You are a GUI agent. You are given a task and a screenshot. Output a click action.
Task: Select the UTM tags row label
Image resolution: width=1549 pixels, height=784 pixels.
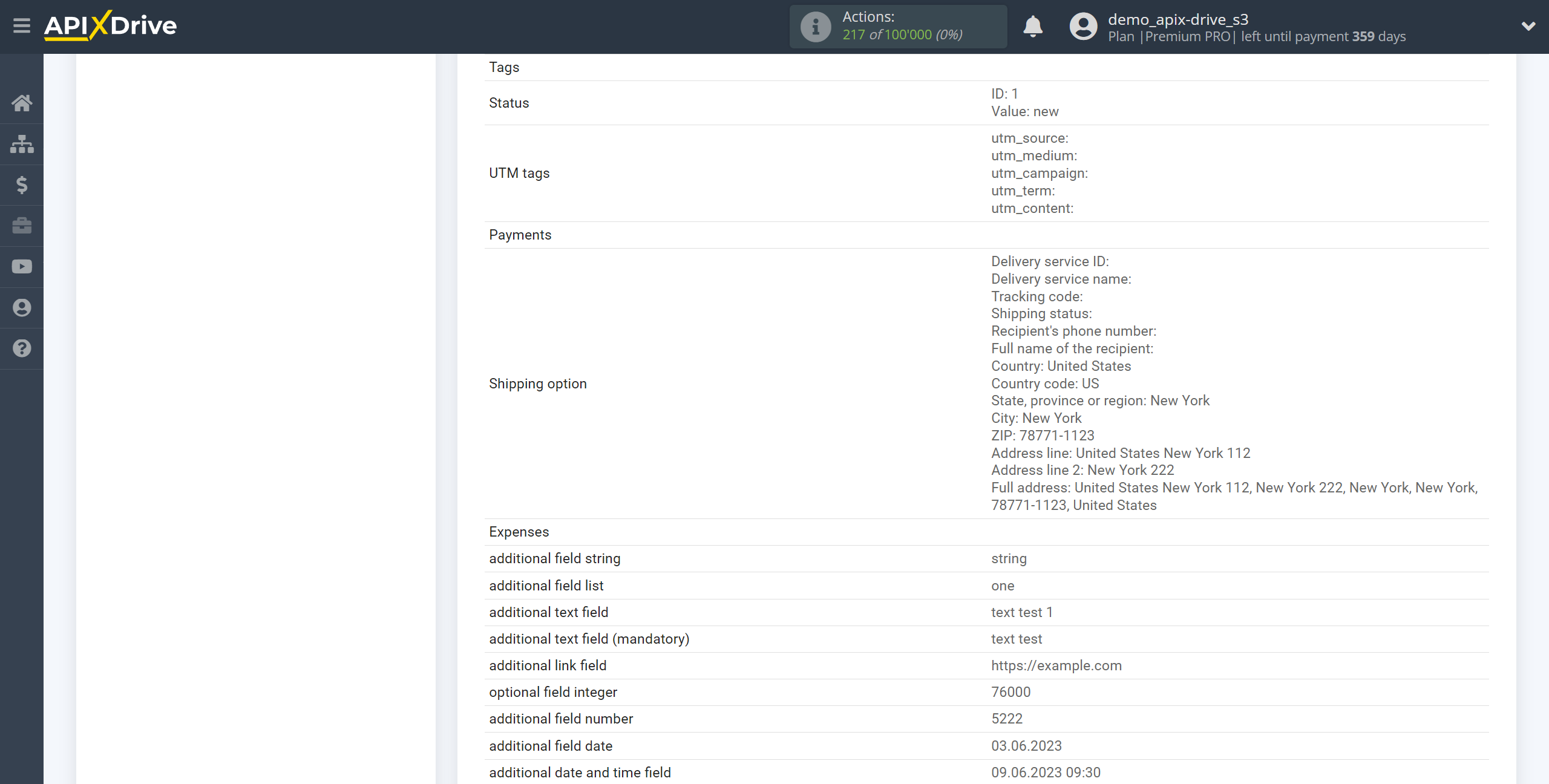pyautogui.click(x=519, y=173)
